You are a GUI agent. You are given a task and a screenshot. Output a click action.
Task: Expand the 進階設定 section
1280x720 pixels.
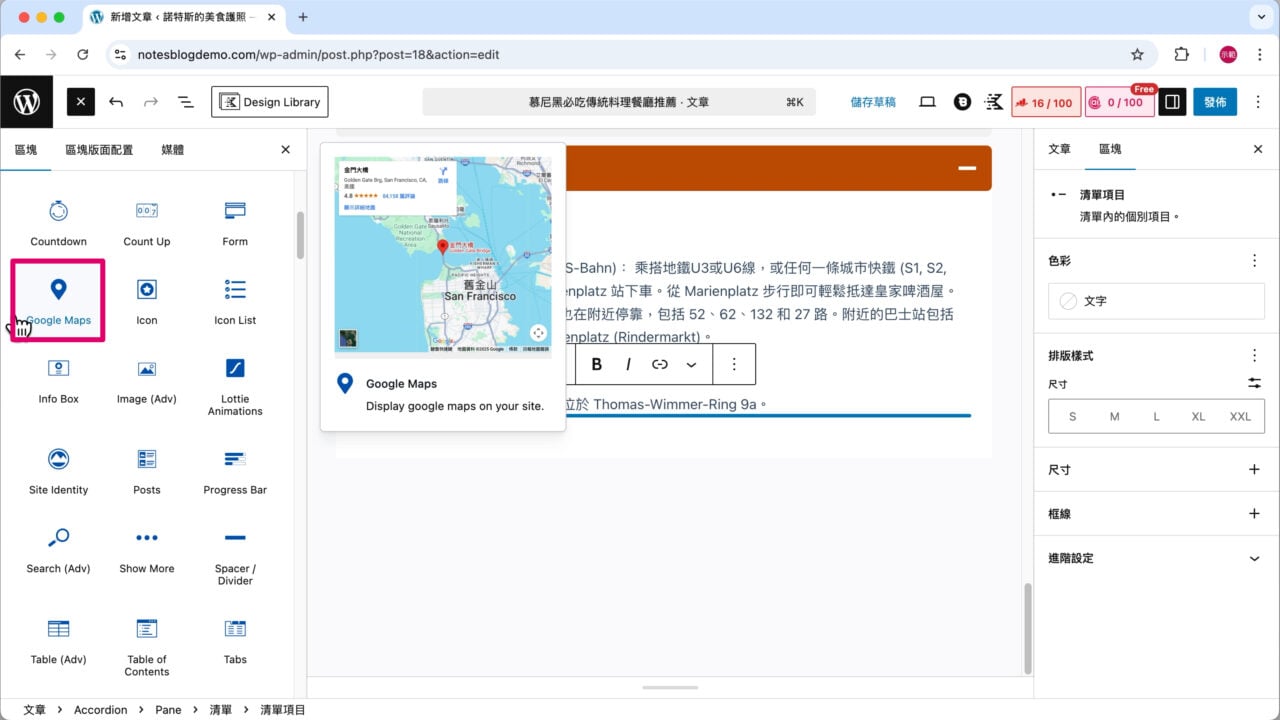(1155, 558)
